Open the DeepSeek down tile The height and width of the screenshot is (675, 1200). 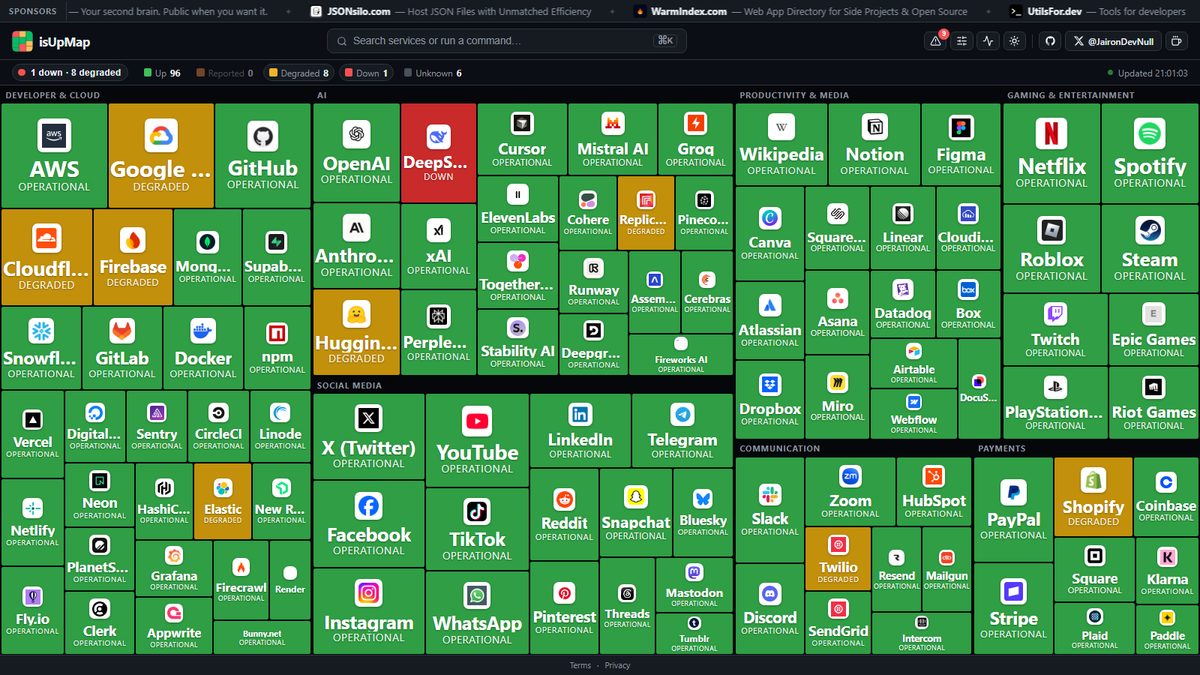pyautogui.click(x=438, y=151)
